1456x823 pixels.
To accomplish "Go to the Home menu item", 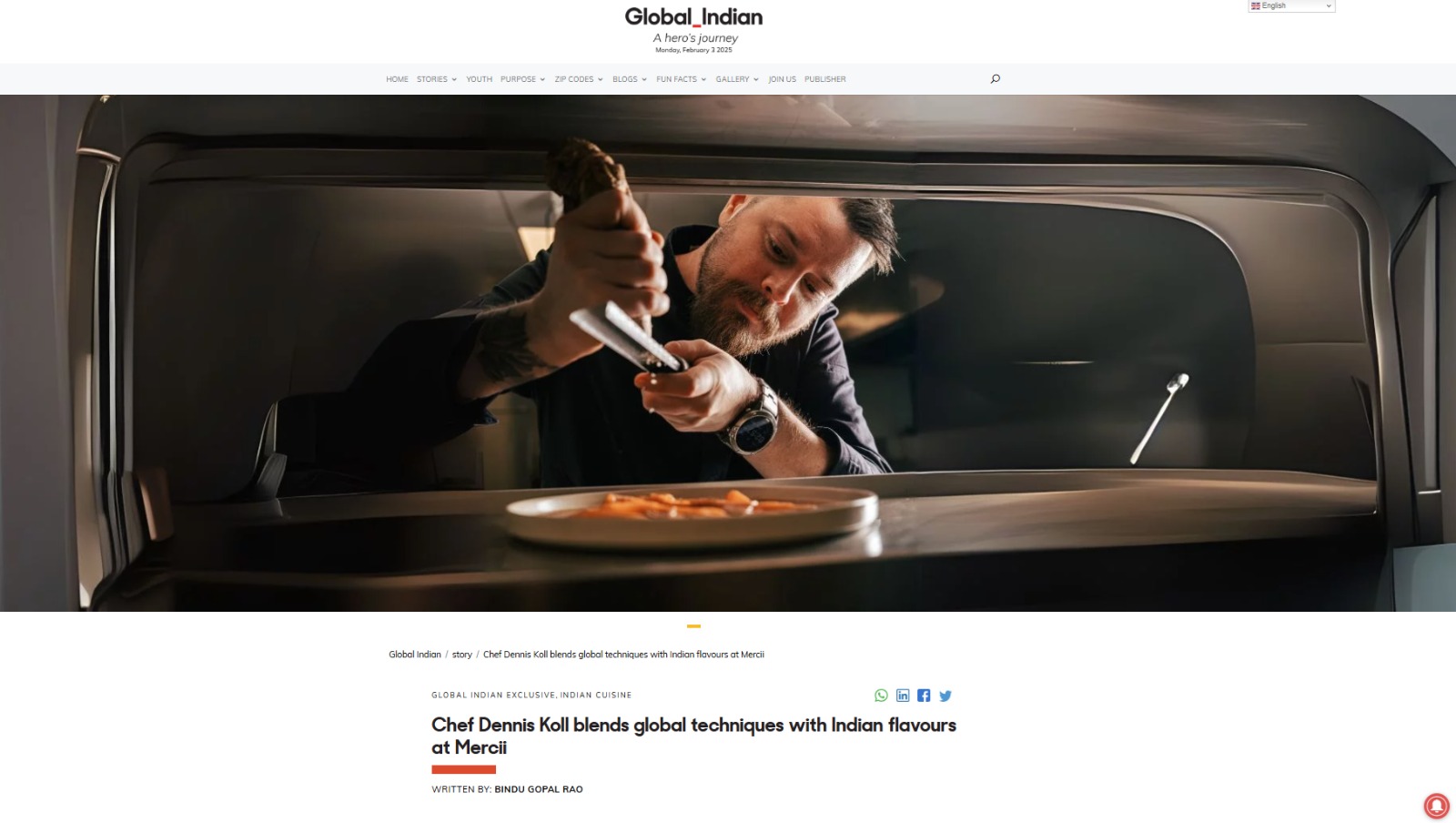I will pos(397,79).
